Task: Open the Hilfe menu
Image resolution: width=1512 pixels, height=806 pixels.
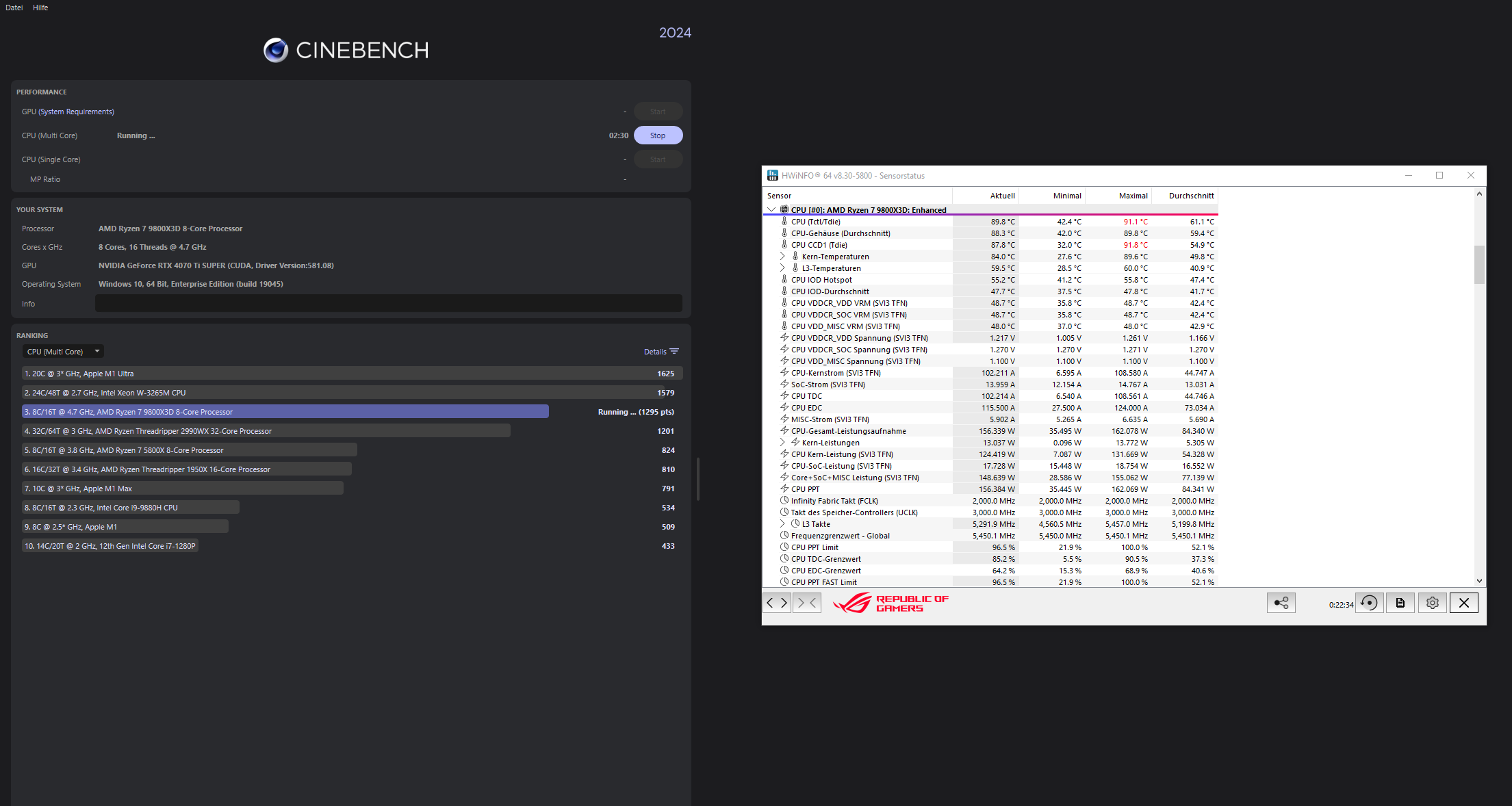Action: click(40, 8)
